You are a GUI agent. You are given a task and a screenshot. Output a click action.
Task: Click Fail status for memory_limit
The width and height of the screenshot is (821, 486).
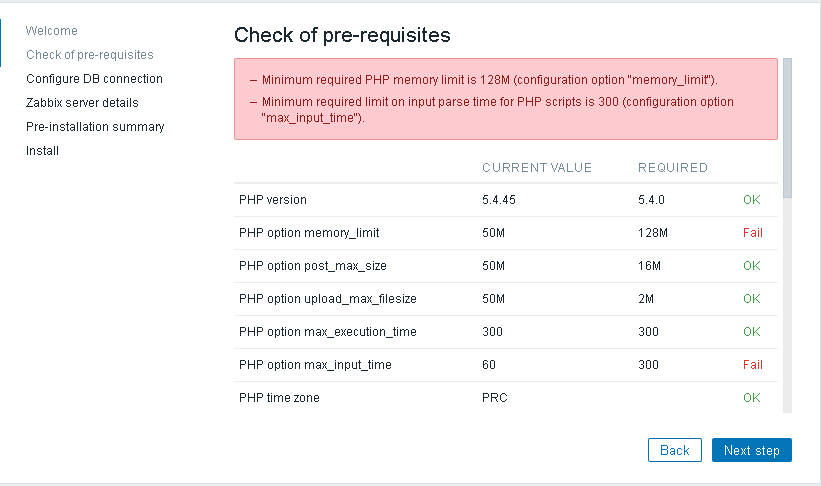click(x=752, y=233)
